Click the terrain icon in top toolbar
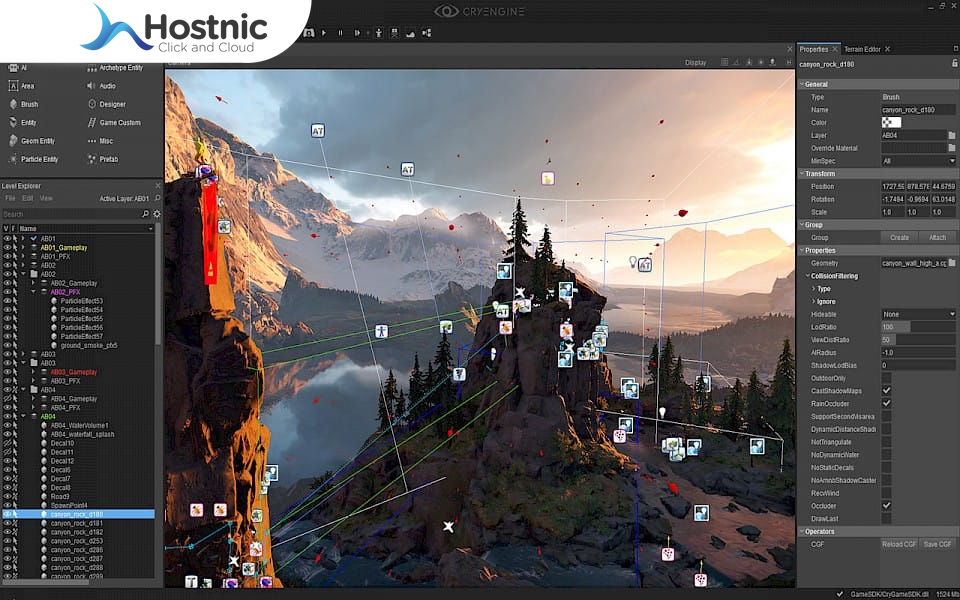 click(x=411, y=33)
